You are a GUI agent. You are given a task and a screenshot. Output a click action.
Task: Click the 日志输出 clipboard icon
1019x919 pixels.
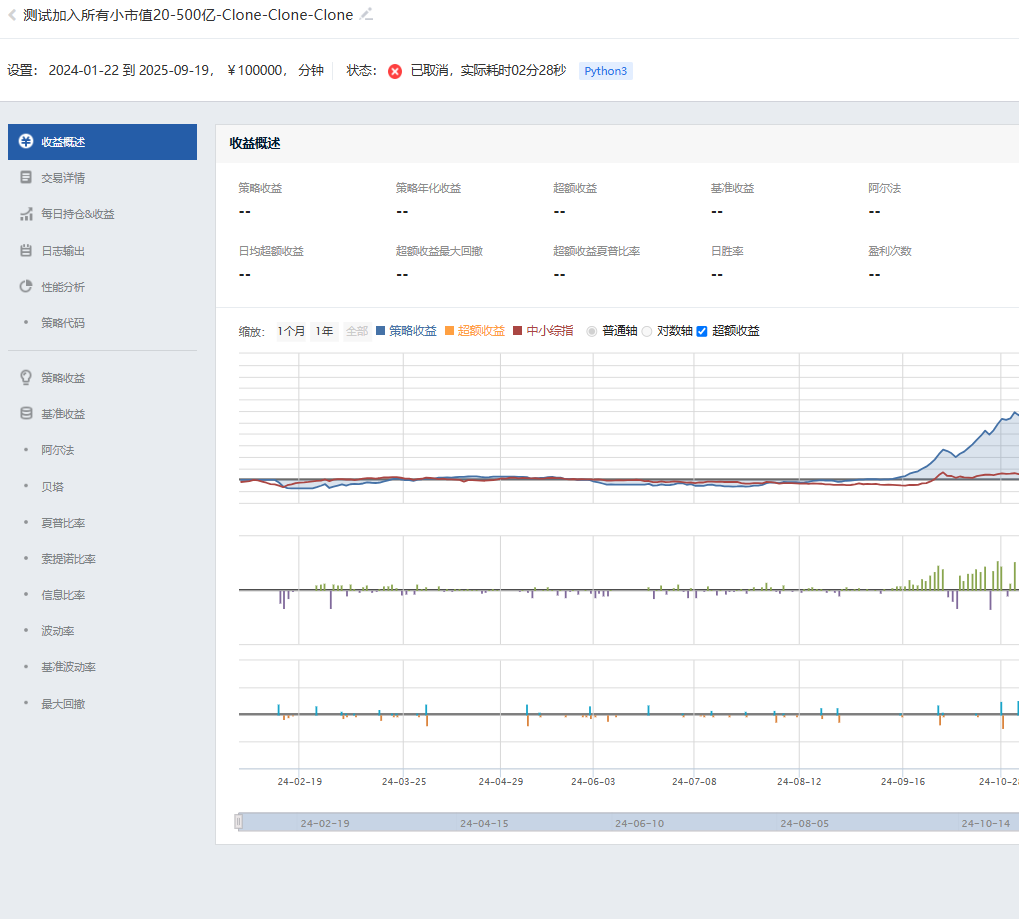pos(26,251)
